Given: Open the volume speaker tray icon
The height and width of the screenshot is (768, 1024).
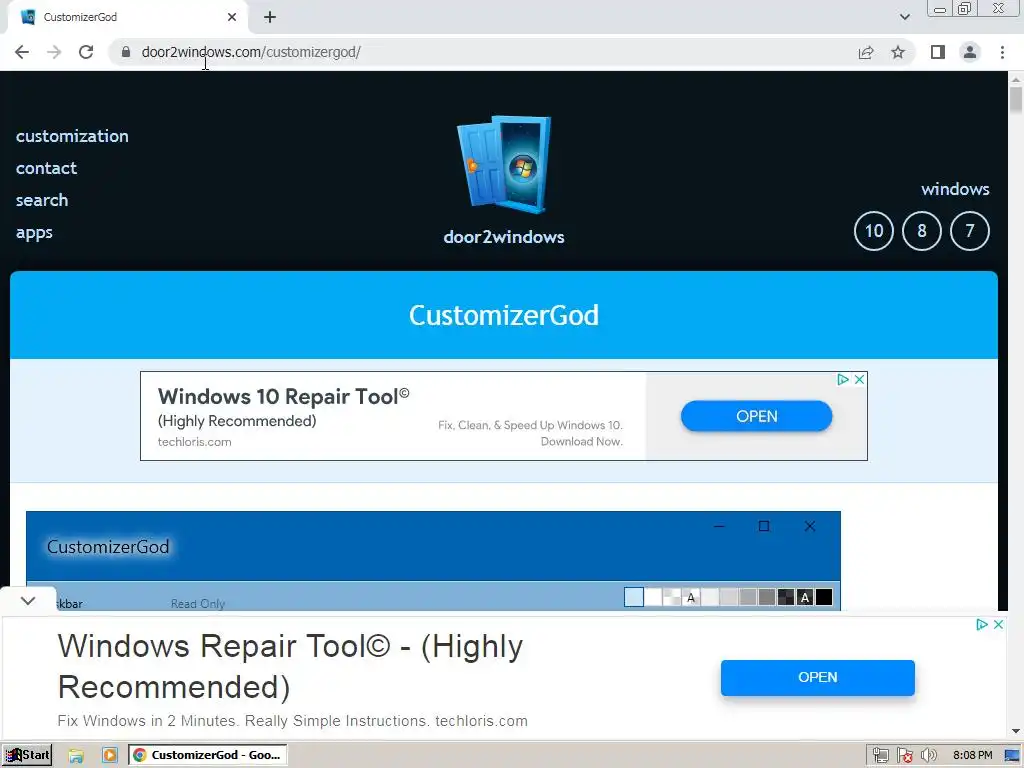Looking at the screenshot, I should pos(929,756).
